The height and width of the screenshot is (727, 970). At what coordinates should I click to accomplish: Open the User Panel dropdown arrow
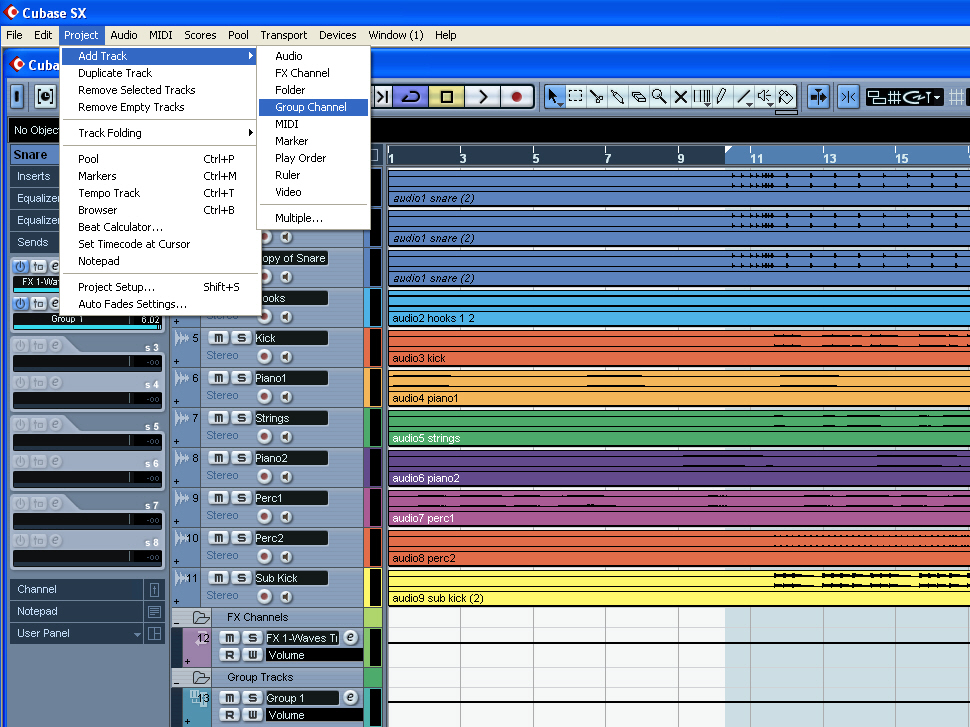pyautogui.click(x=137, y=634)
